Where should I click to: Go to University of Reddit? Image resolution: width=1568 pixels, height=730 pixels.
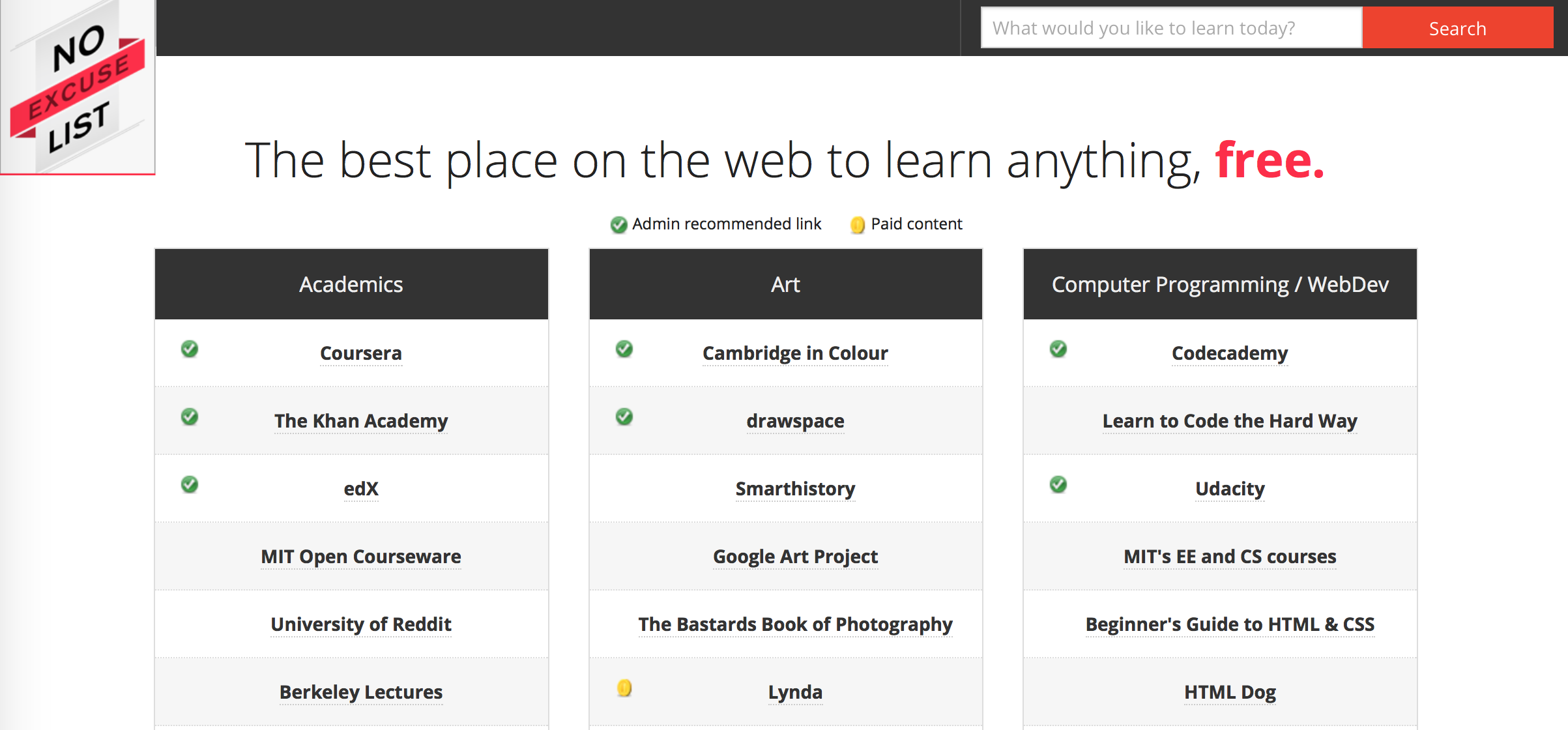pos(361,624)
